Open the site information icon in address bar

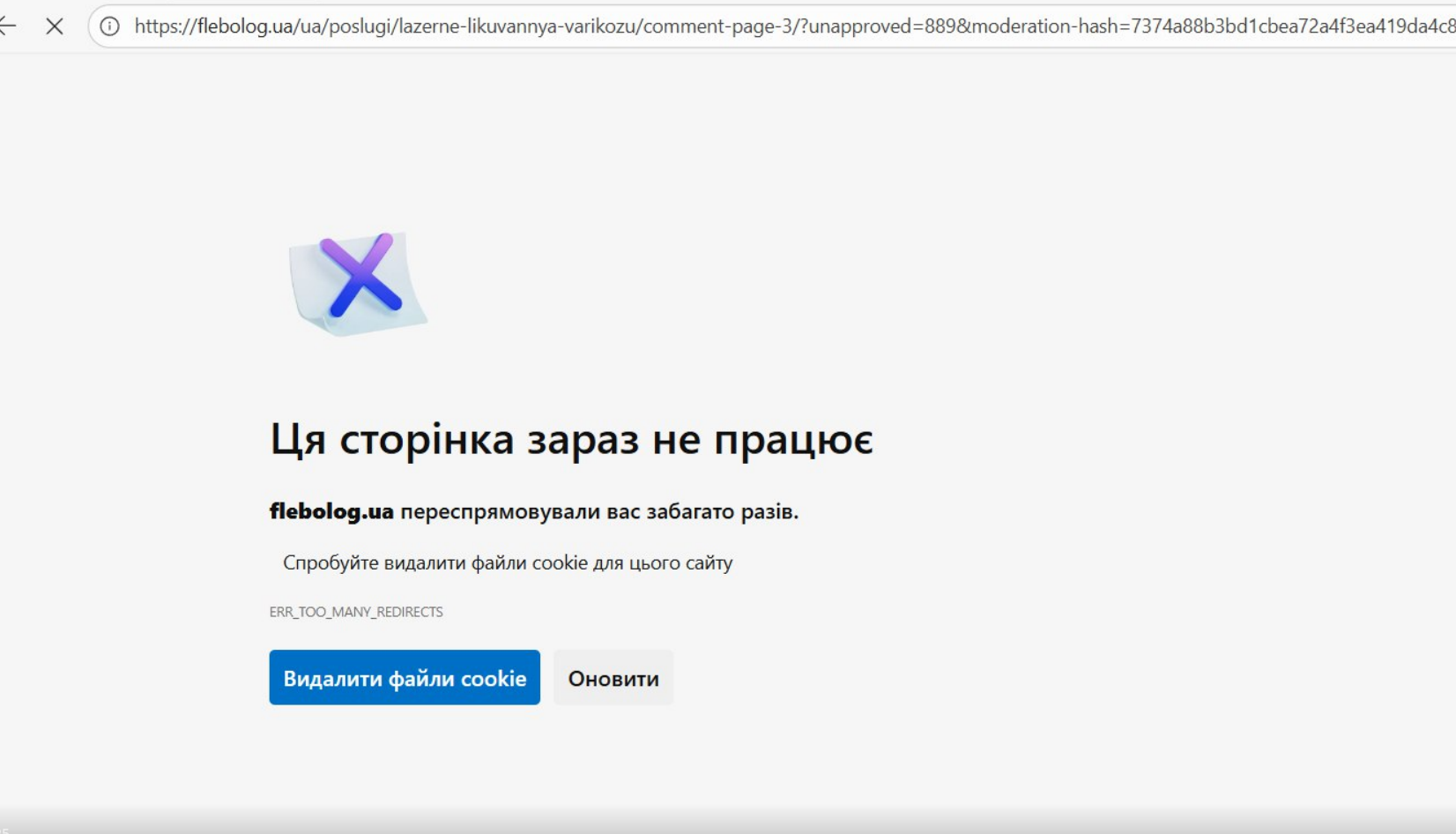pos(110,26)
